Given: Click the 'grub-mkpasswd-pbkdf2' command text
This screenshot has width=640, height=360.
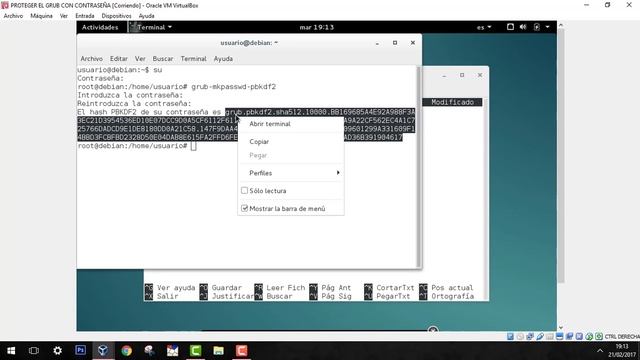Looking at the screenshot, I should click(x=233, y=87).
